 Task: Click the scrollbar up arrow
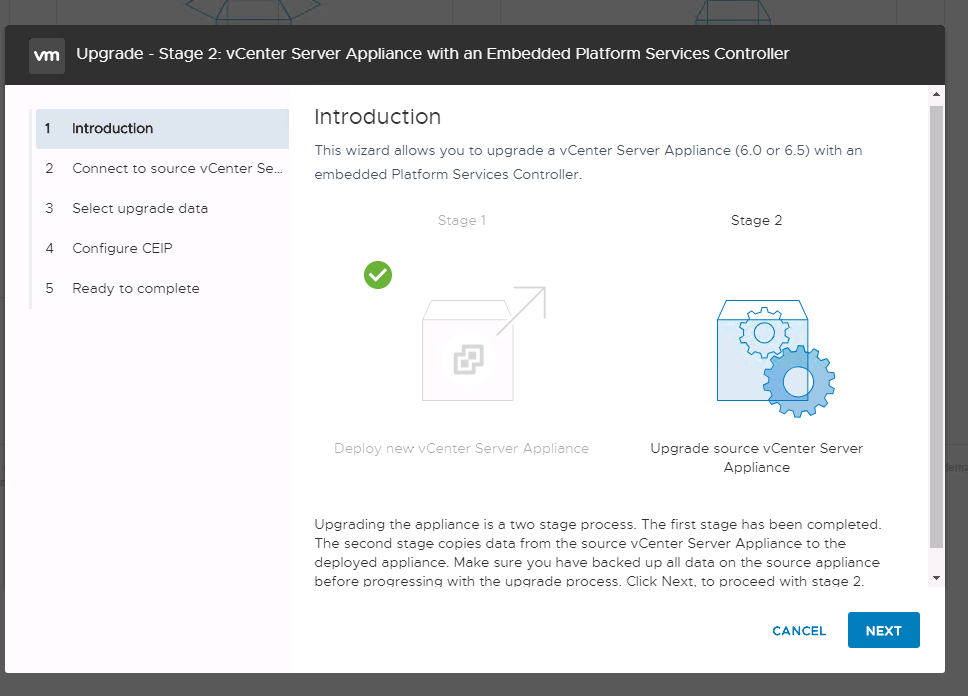937,94
